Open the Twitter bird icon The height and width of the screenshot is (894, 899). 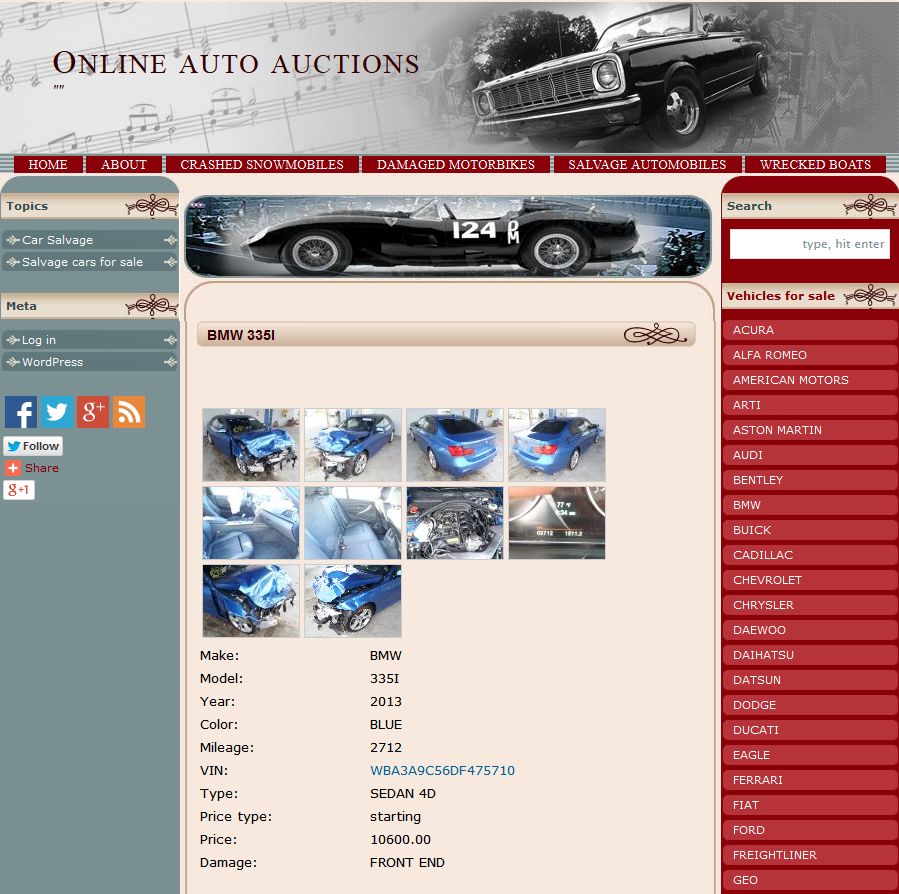(x=57, y=412)
